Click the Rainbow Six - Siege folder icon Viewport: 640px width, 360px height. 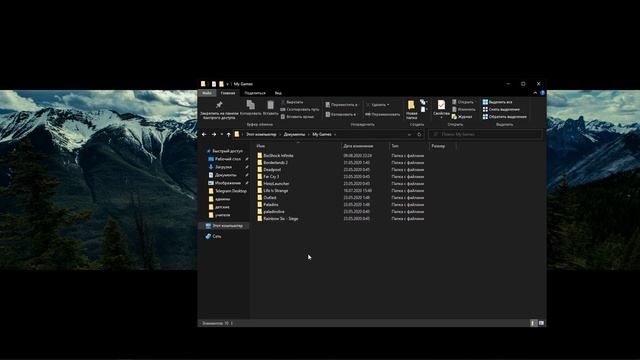260,219
